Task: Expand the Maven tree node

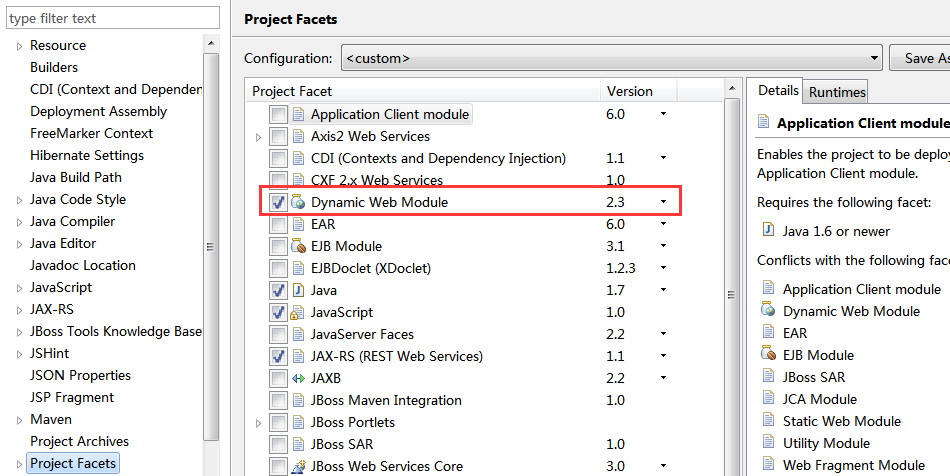Action: tap(19, 420)
